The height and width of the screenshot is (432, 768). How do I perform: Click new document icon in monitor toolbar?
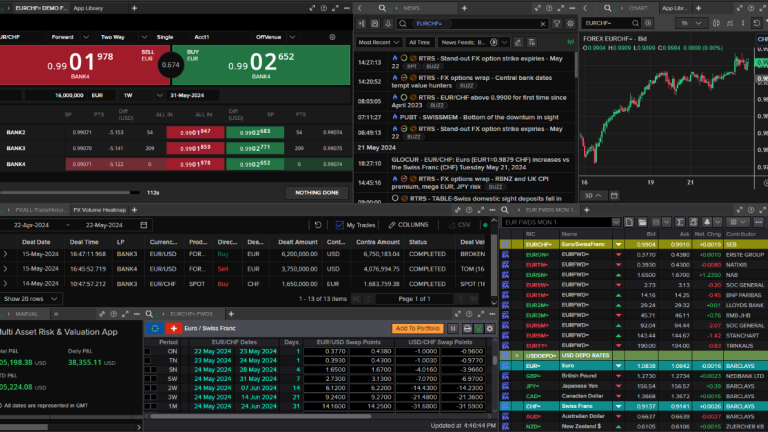[x=629, y=222]
